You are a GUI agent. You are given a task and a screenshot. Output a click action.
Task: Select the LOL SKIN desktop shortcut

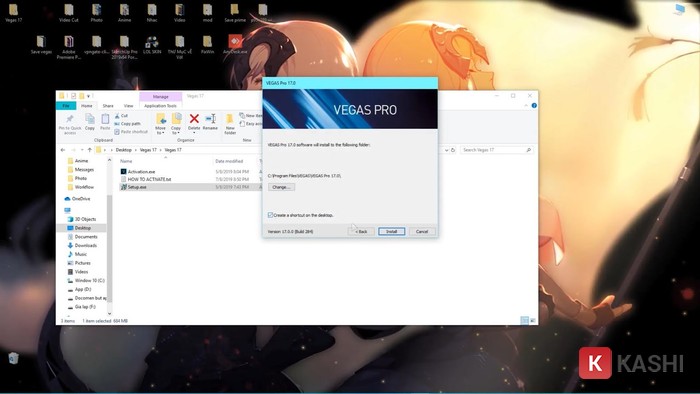pos(152,44)
